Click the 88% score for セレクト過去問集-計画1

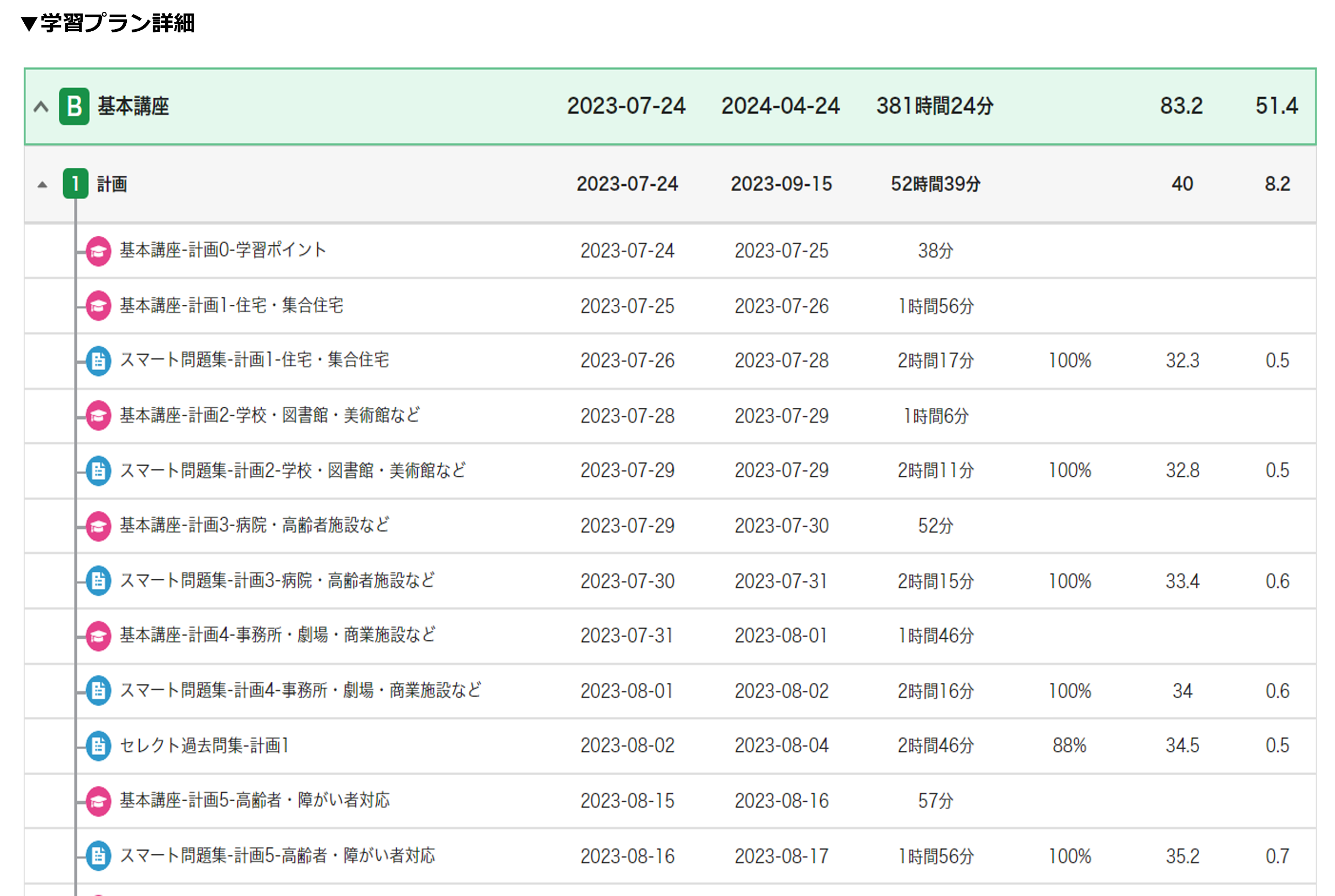[x=1070, y=745]
